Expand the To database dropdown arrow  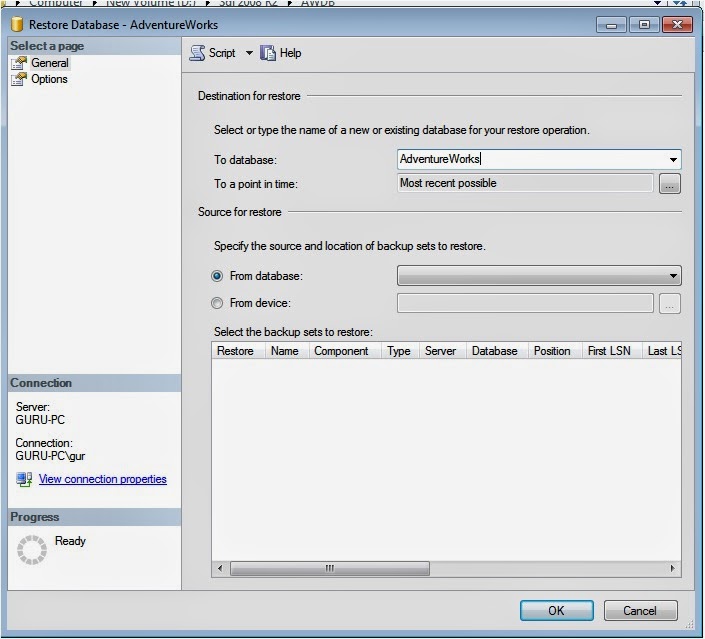pos(673,160)
